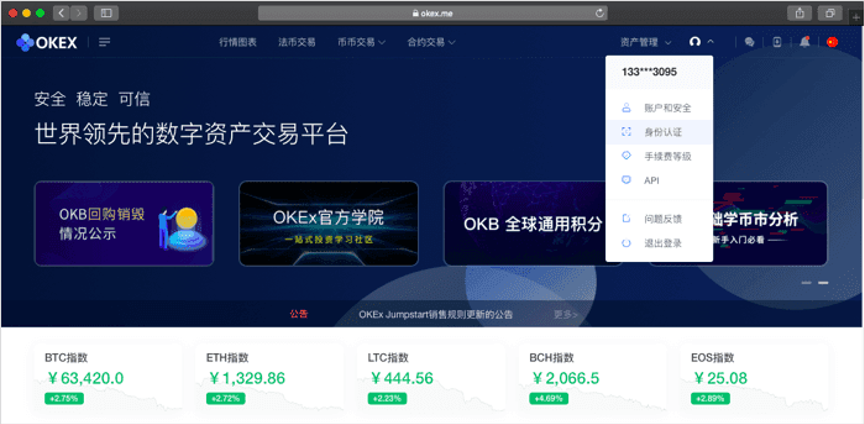Click EOS price ¥25.08

coord(720,378)
